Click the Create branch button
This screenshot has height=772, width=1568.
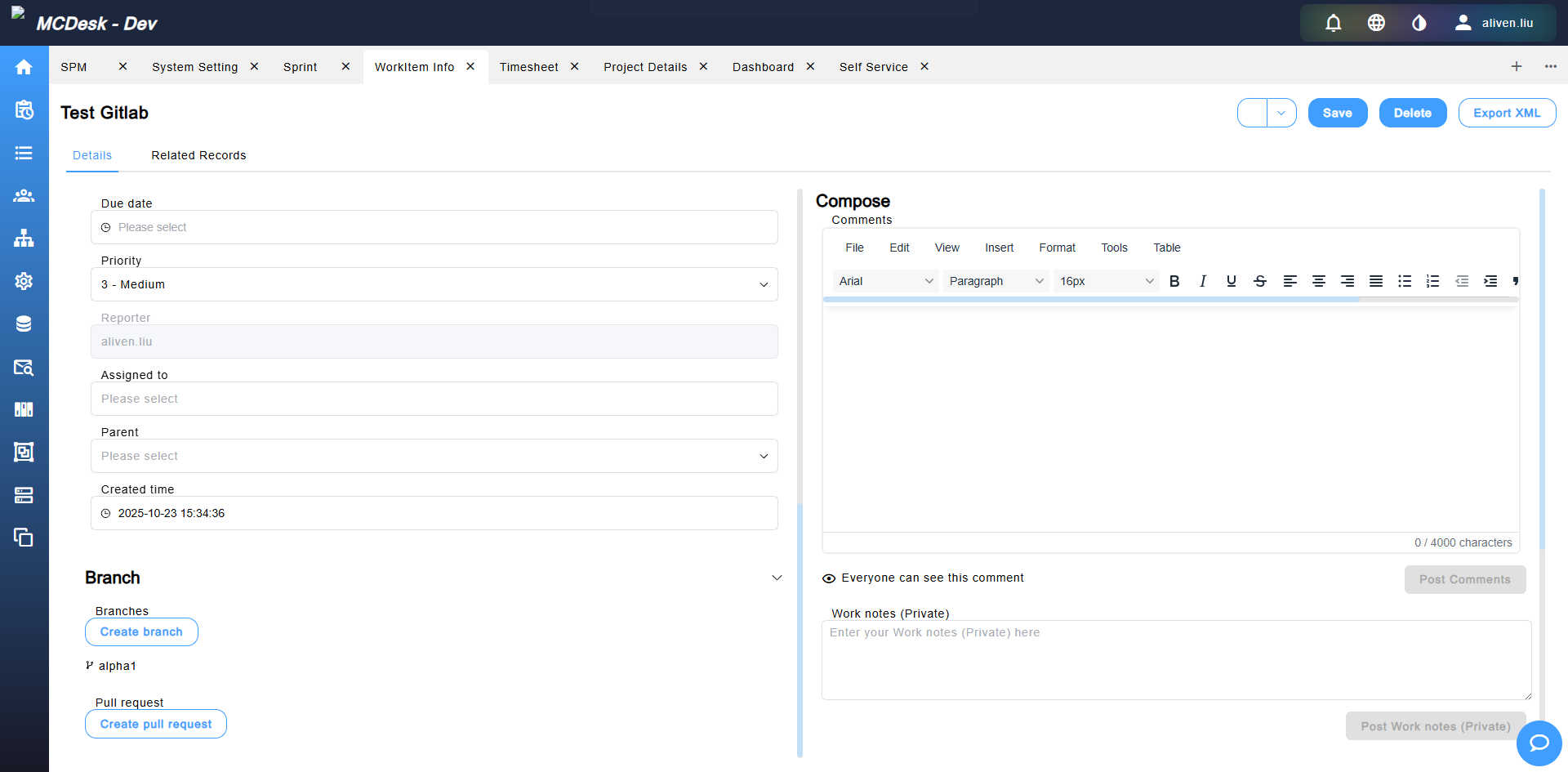[141, 631]
